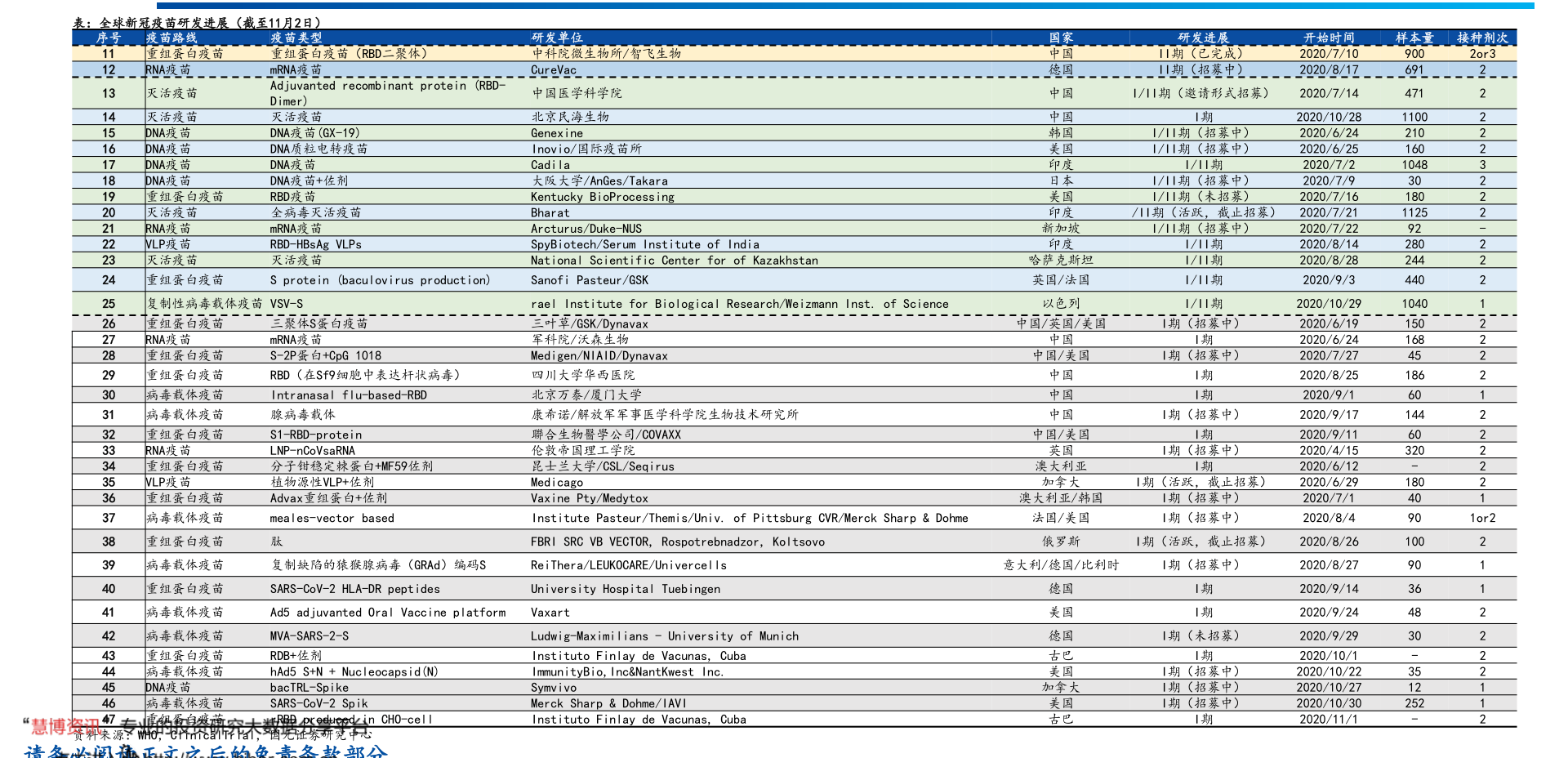Click the 国家 column header
The image size is (1568, 758).
click(x=1061, y=38)
